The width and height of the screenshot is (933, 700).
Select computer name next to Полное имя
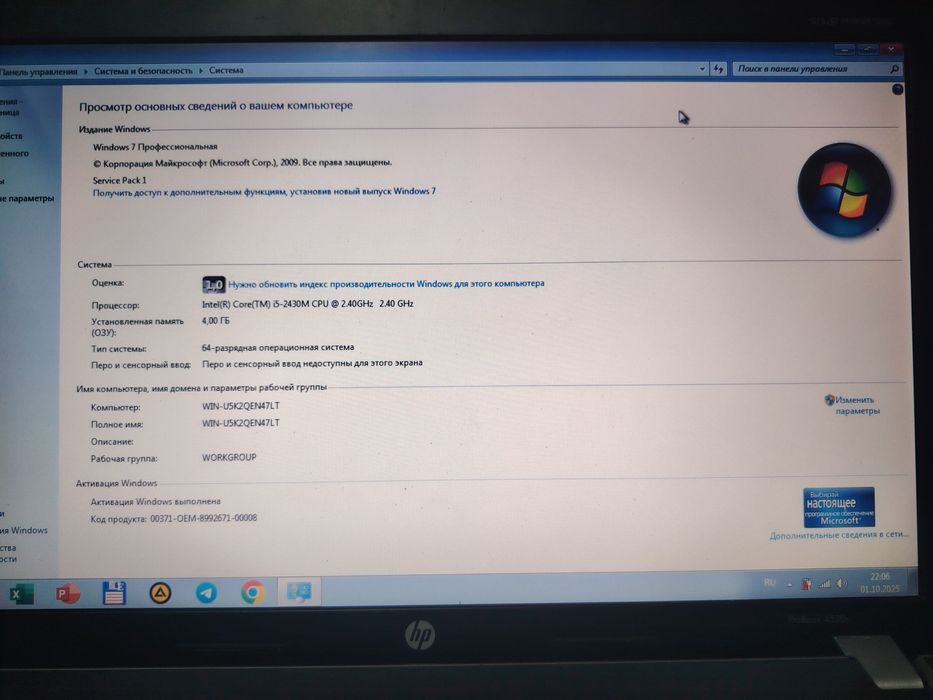(240, 423)
